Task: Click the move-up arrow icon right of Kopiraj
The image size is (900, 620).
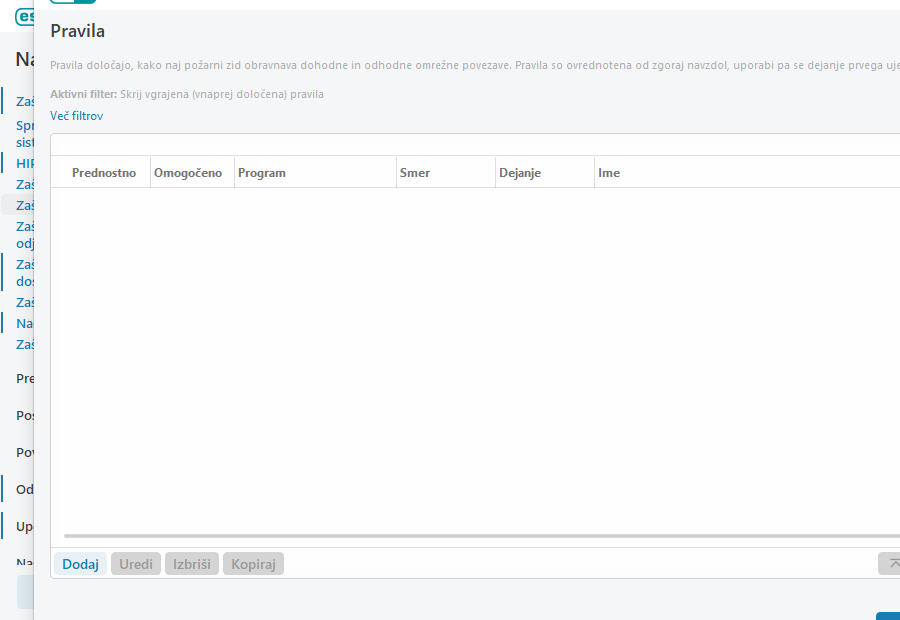Action: pos(890,564)
